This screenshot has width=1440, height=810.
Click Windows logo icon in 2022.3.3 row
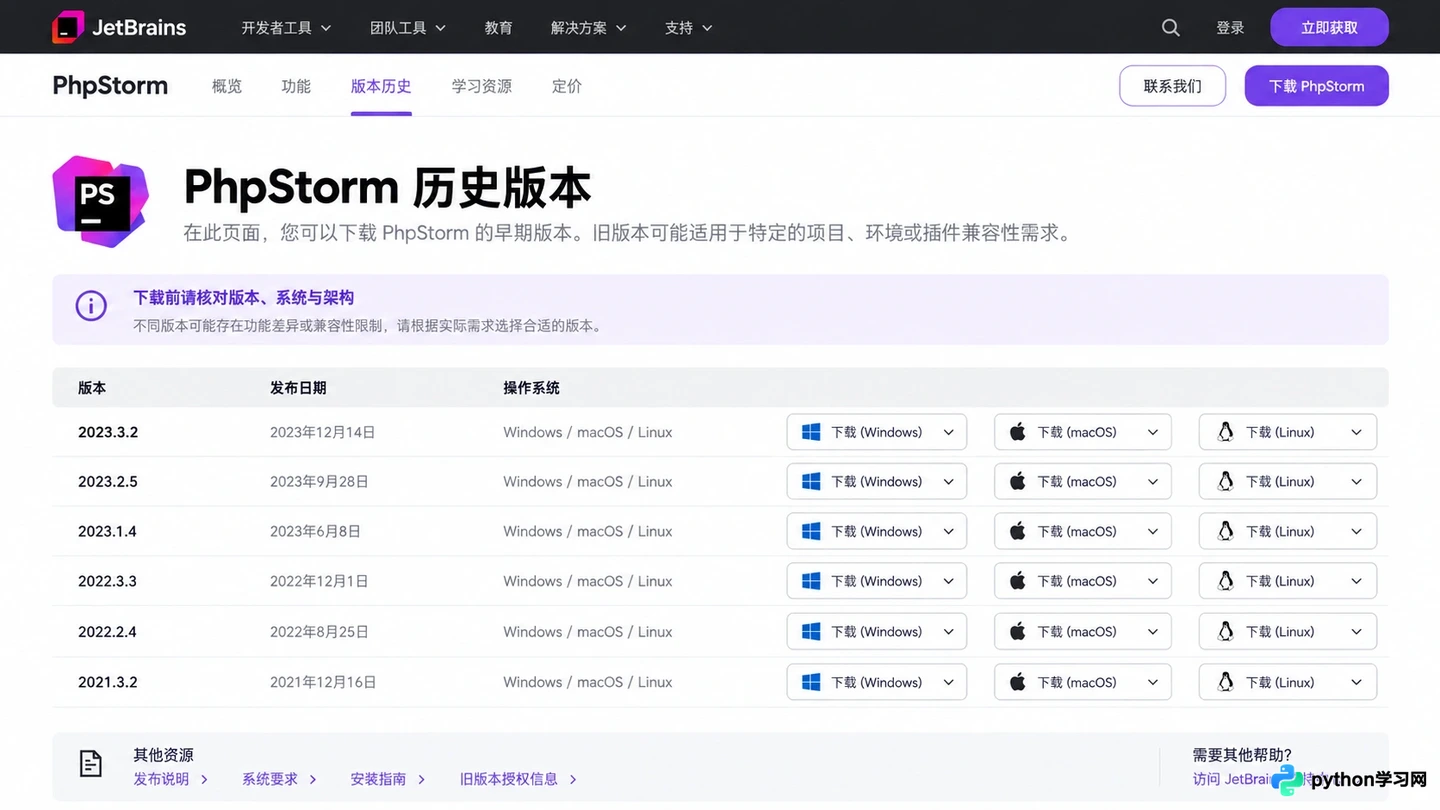812,581
